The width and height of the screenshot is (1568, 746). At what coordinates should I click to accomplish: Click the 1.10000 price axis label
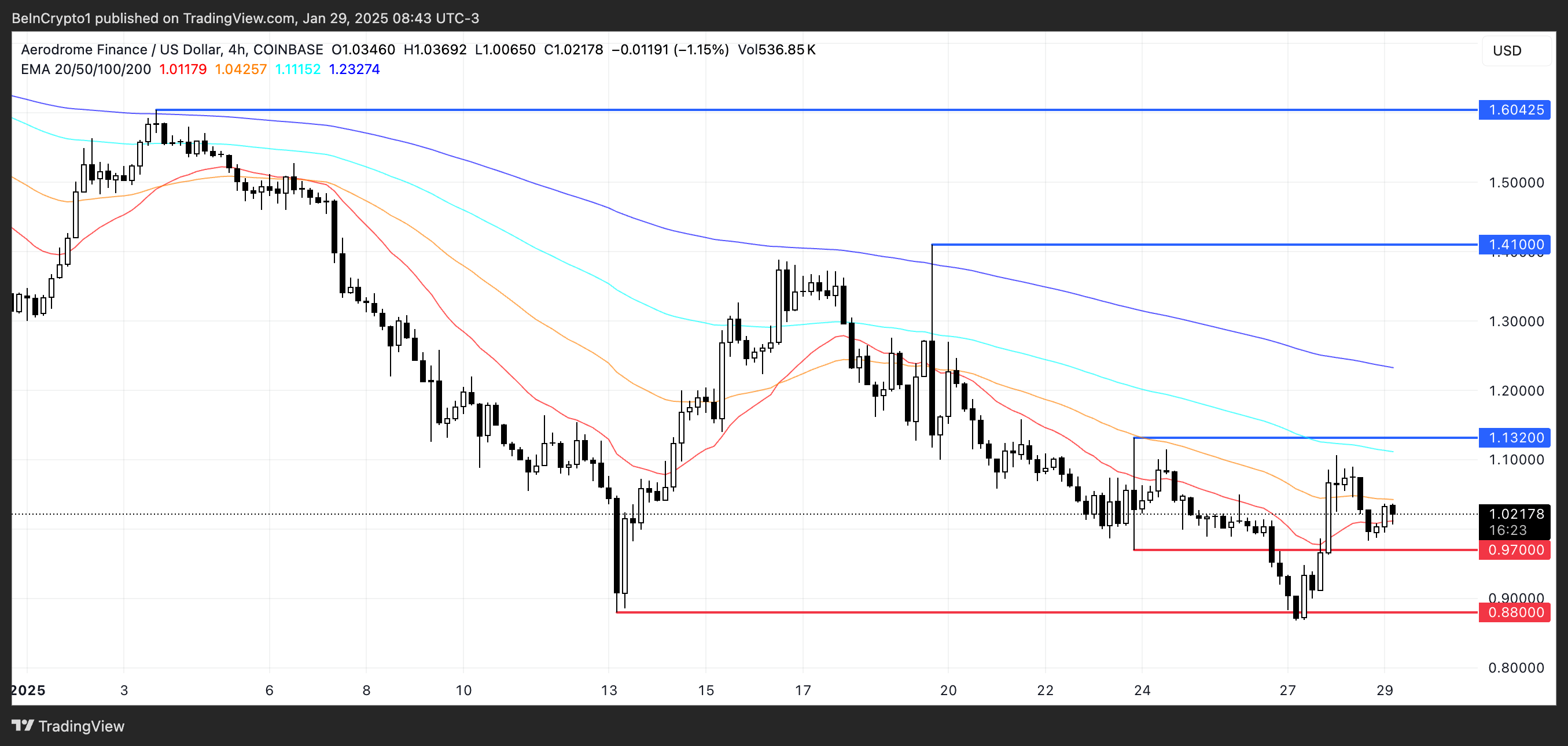point(1517,459)
